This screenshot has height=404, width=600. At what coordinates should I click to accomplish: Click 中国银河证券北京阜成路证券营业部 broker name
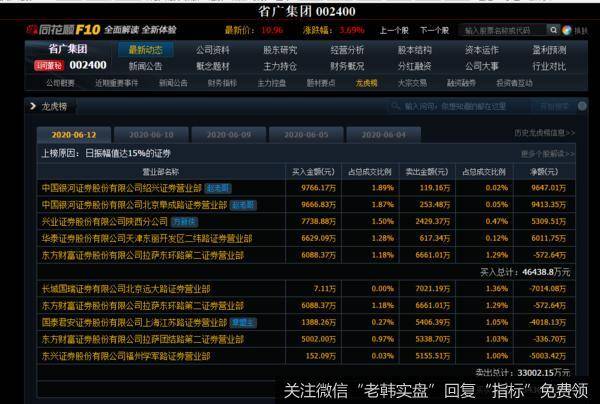[134, 205]
